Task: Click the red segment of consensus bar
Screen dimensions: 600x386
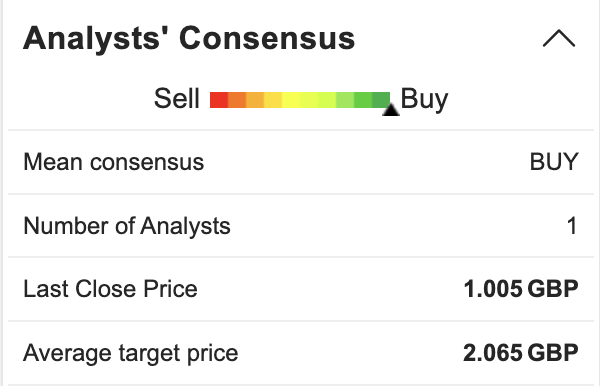Action: [219, 99]
